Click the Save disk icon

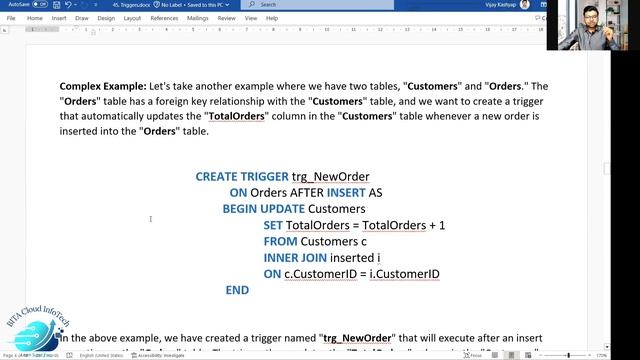pyautogui.click(x=57, y=4)
